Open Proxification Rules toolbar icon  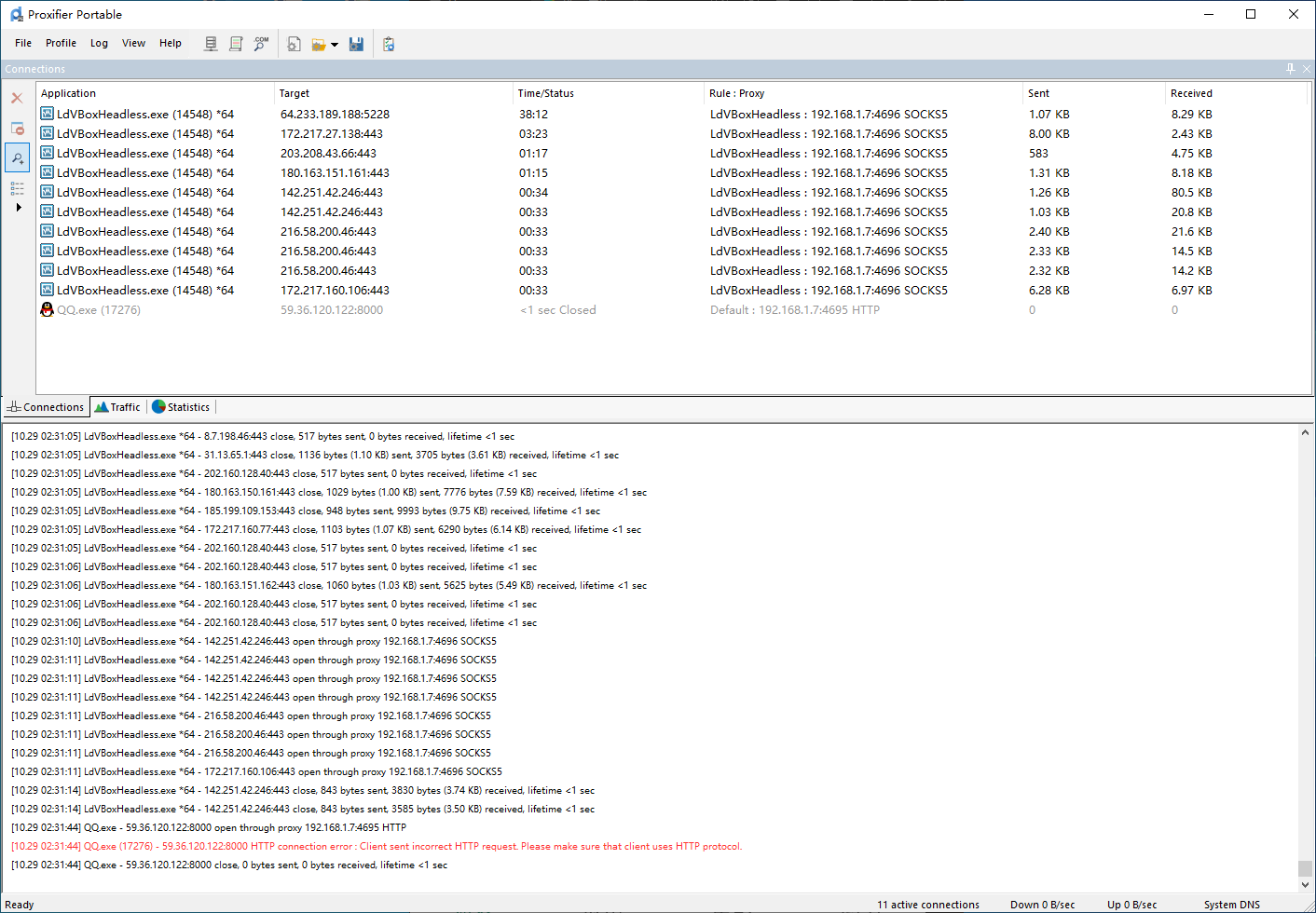pyautogui.click(x=236, y=44)
